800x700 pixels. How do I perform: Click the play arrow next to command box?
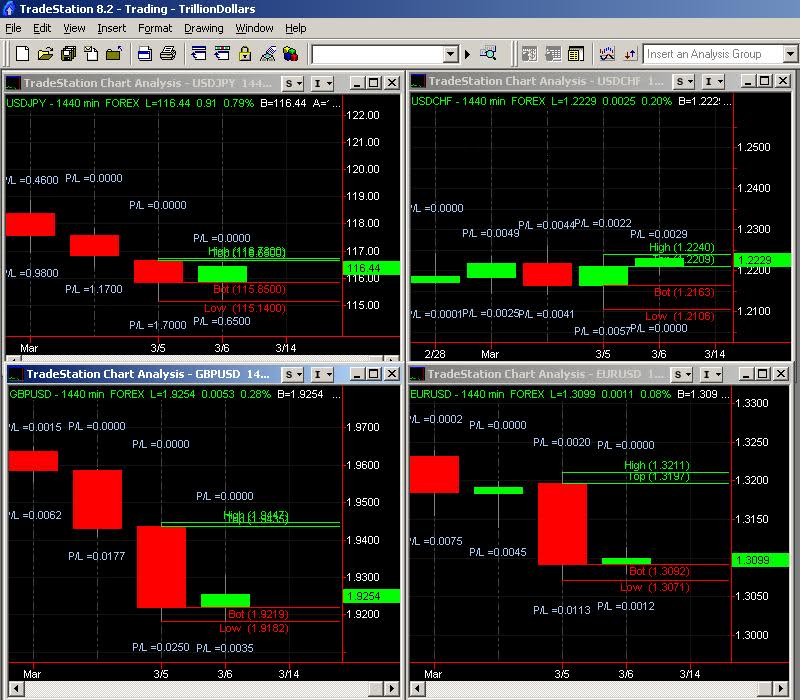click(467, 54)
